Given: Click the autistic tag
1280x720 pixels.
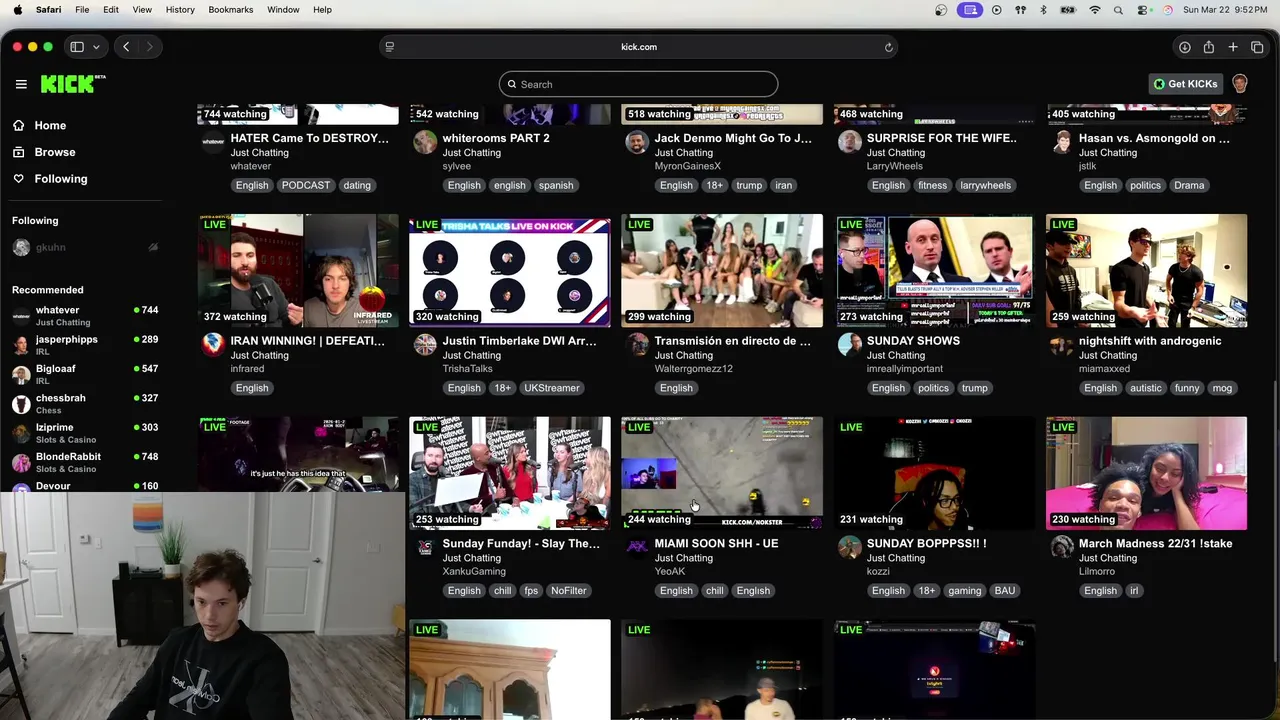Looking at the screenshot, I should tap(1146, 388).
